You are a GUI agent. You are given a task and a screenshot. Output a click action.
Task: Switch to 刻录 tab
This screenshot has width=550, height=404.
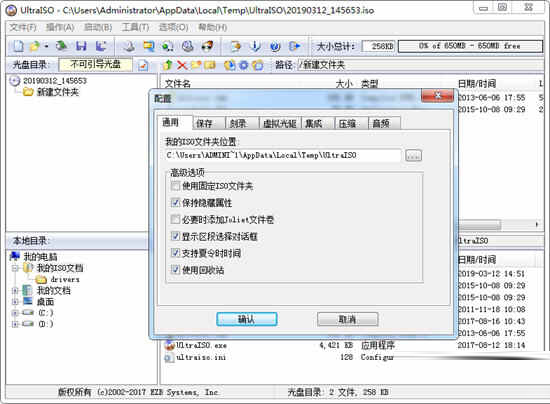pyautogui.click(x=242, y=123)
